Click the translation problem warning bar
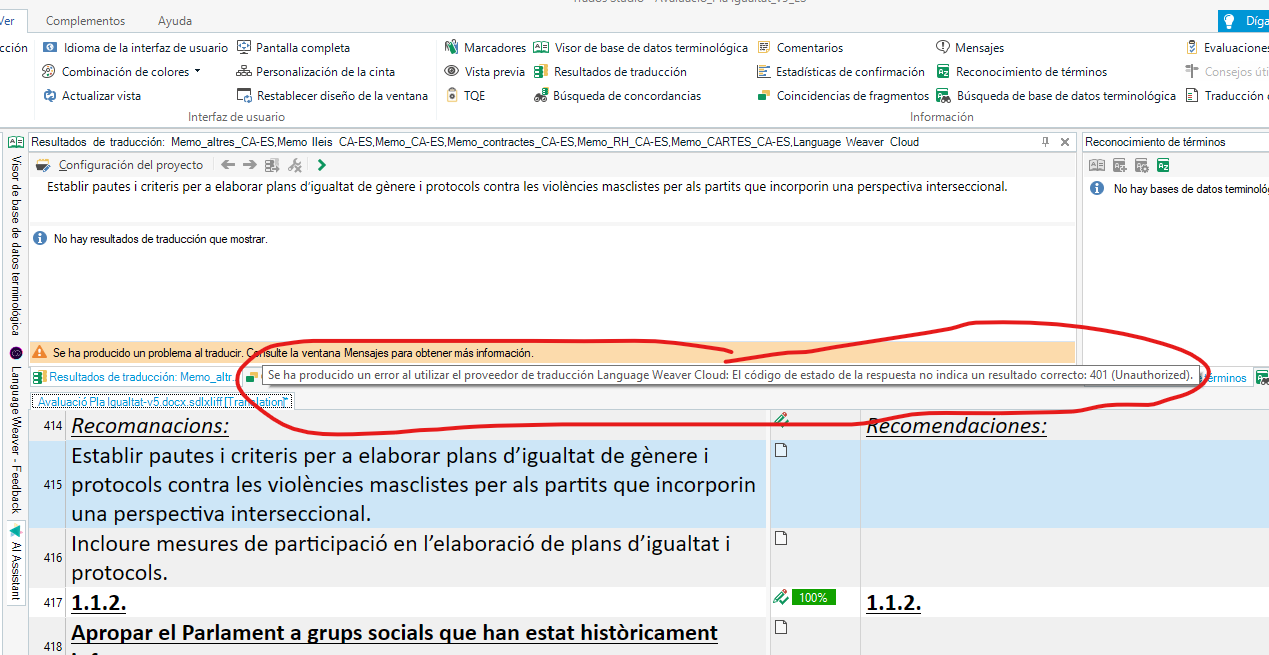The image size is (1269, 655). point(552,353)
